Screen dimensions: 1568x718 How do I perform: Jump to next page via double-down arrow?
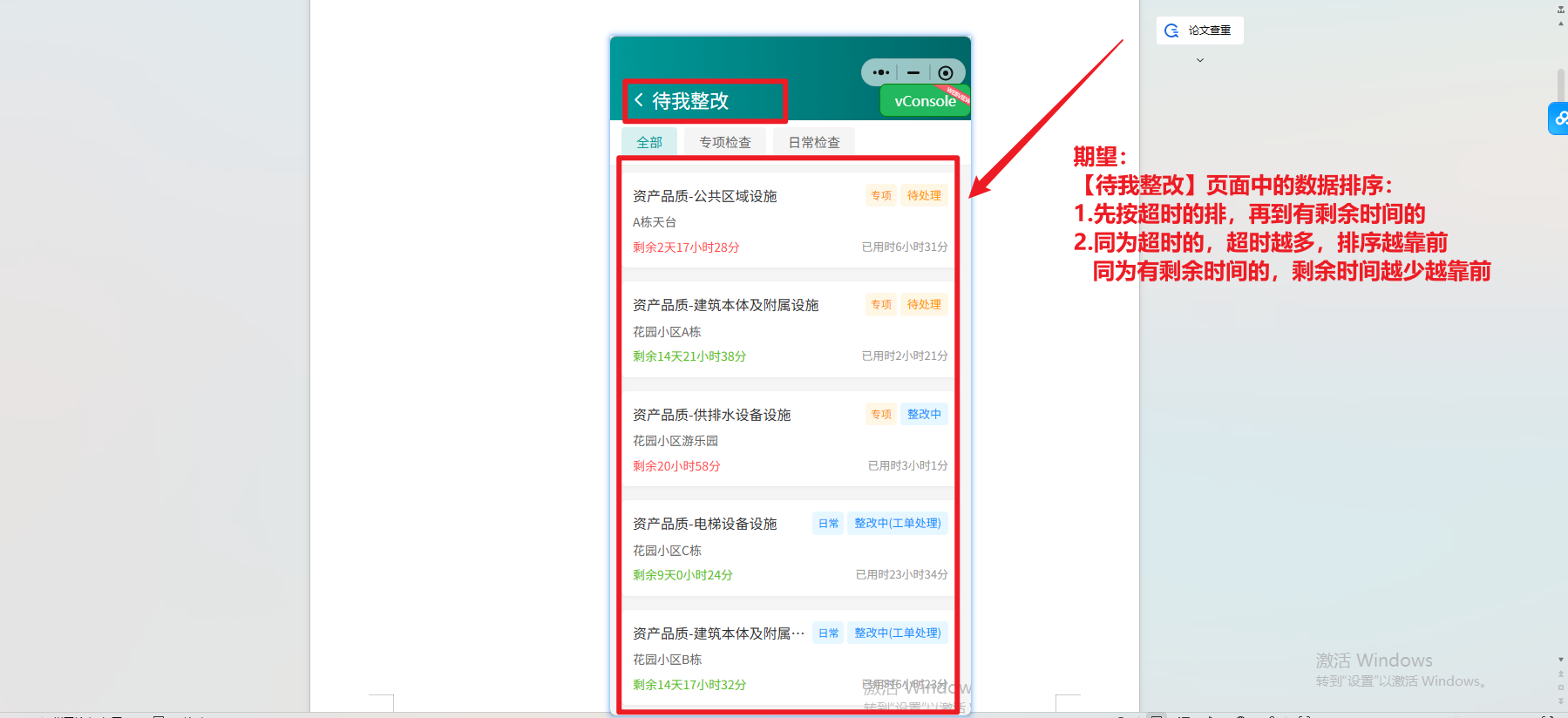1560,700
